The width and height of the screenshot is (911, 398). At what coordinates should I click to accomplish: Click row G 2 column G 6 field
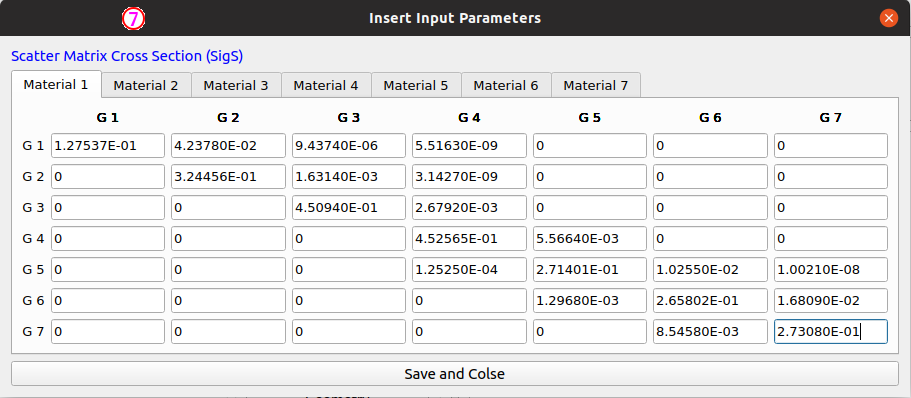[x=711, y=177]
